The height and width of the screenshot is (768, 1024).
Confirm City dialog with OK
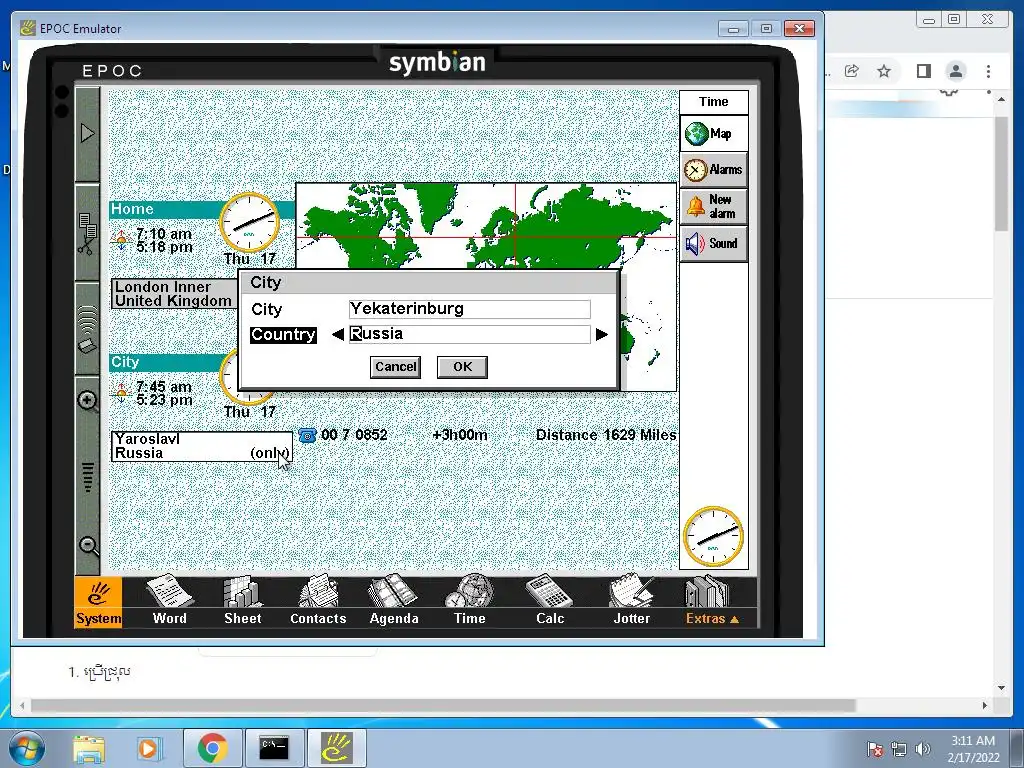pos(462,367)
